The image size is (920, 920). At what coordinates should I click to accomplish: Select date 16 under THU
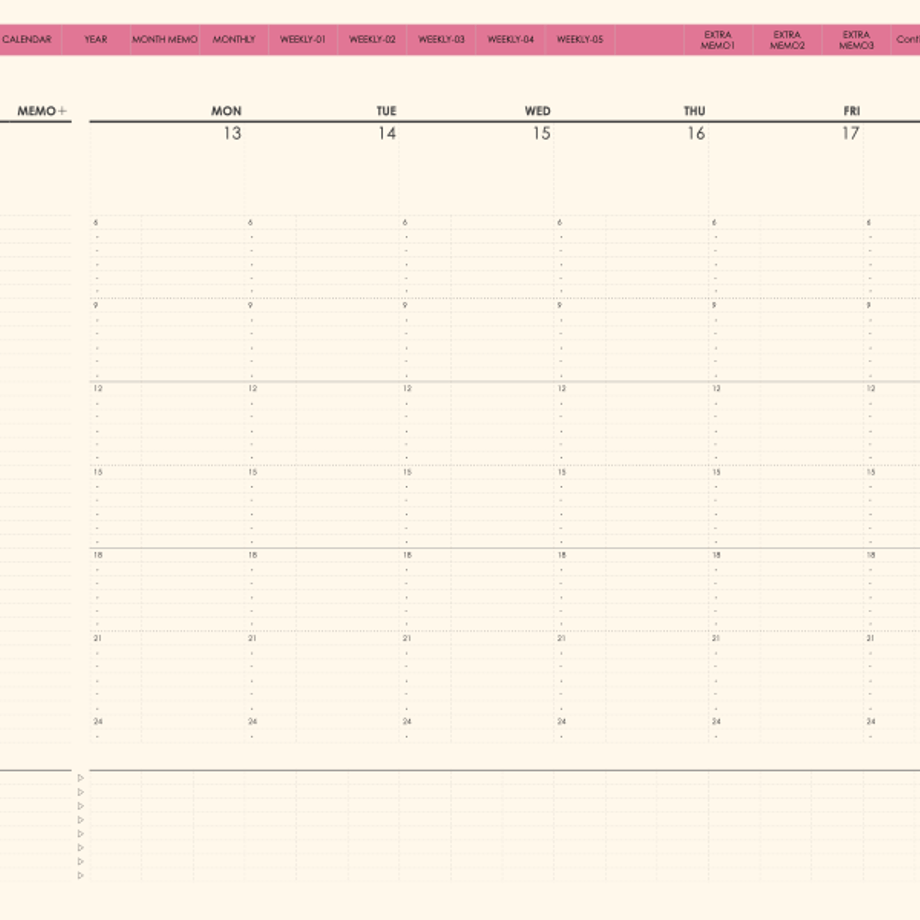(696, 133)
